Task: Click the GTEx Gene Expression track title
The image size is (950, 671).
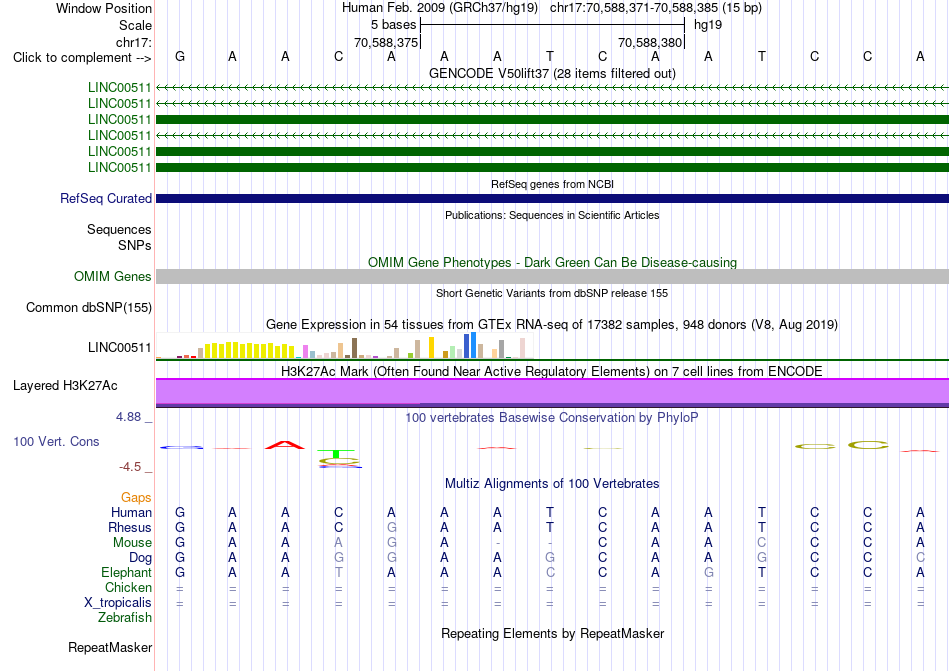Action: click(552, 325)
